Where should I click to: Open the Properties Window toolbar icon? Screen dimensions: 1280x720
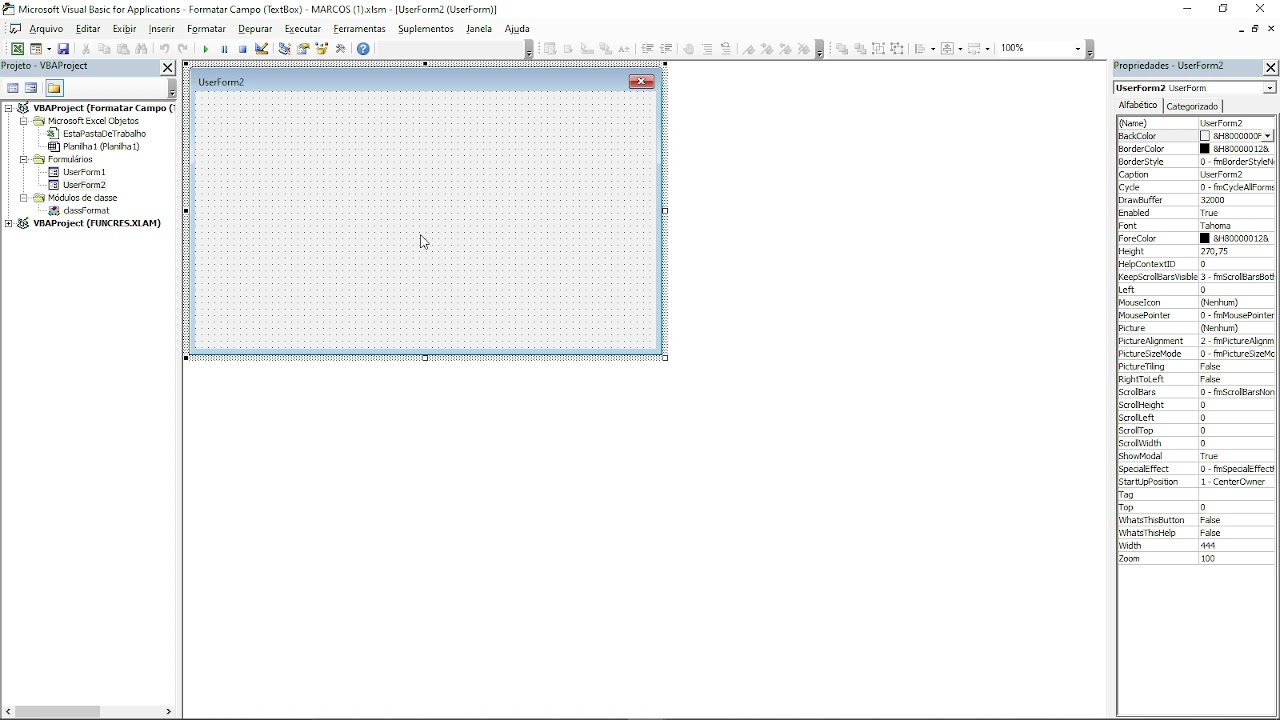tap(303, 48)
